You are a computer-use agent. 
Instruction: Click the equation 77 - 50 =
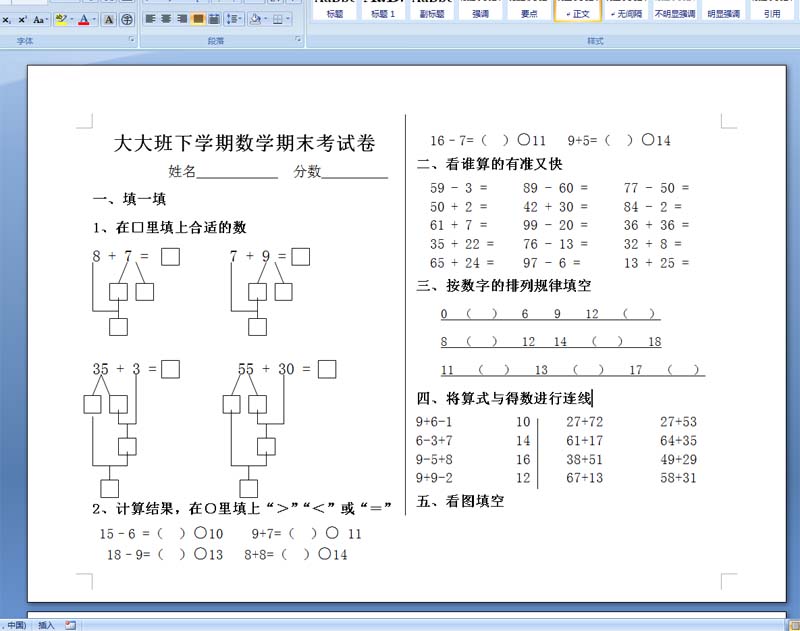[x=657, y=188]
